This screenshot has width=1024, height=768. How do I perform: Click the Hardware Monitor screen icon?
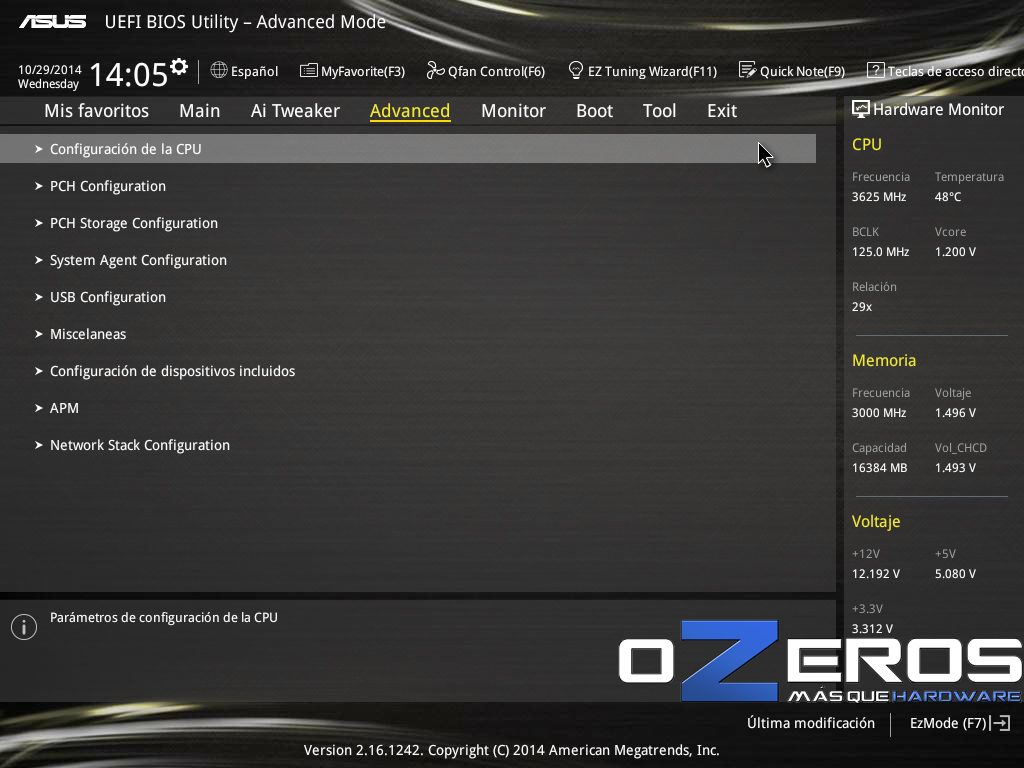[x=861, y=109]
